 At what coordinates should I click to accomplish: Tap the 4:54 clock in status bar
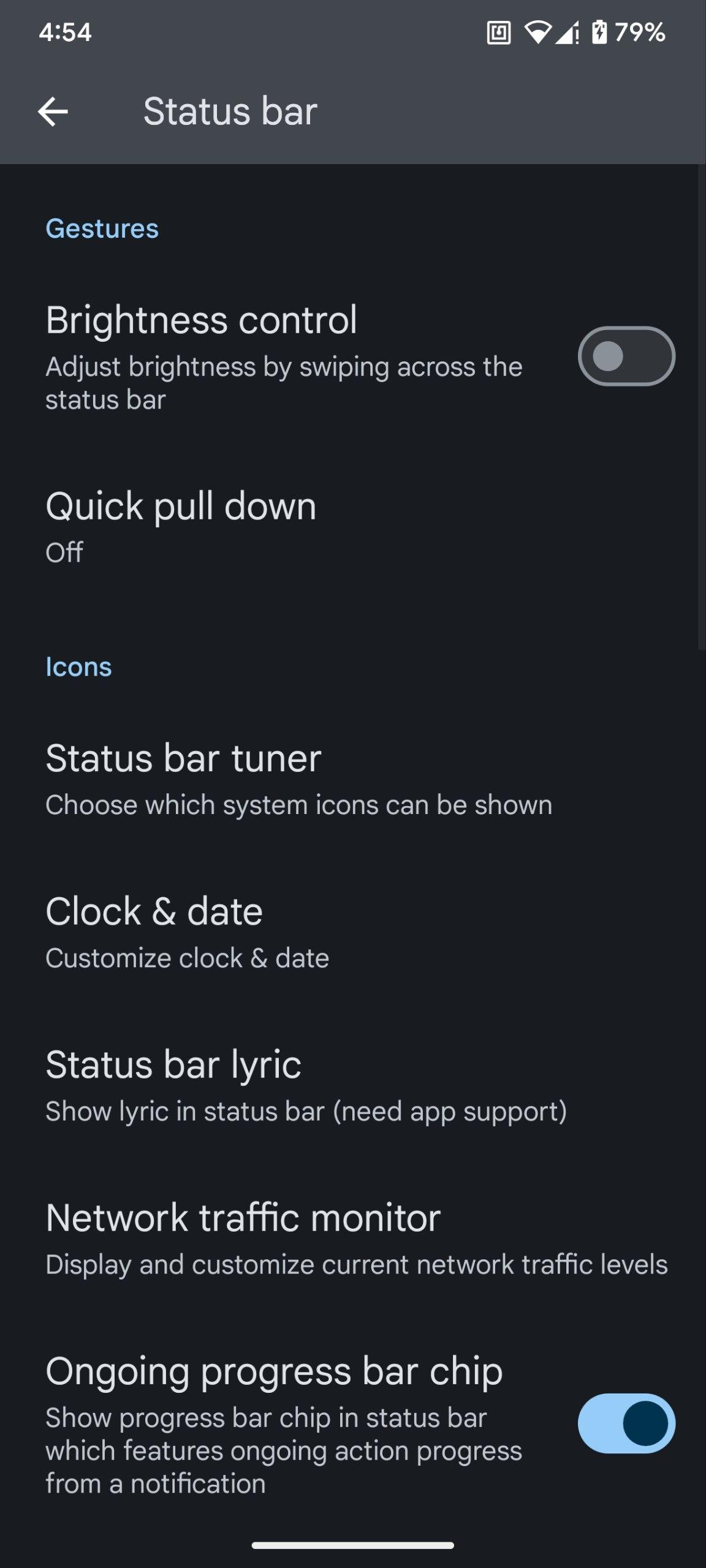click(x=65, y=32)
